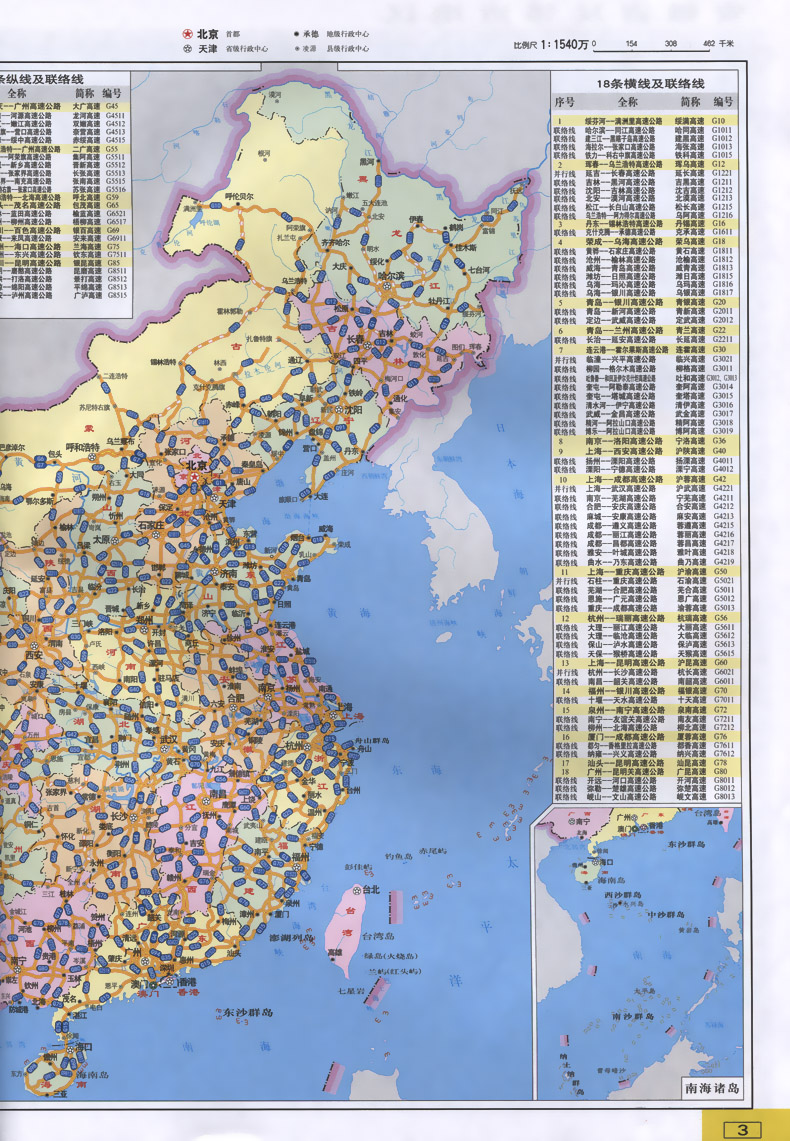Click the code G72 in the right table
The image size is (790, 1141).
719,709
